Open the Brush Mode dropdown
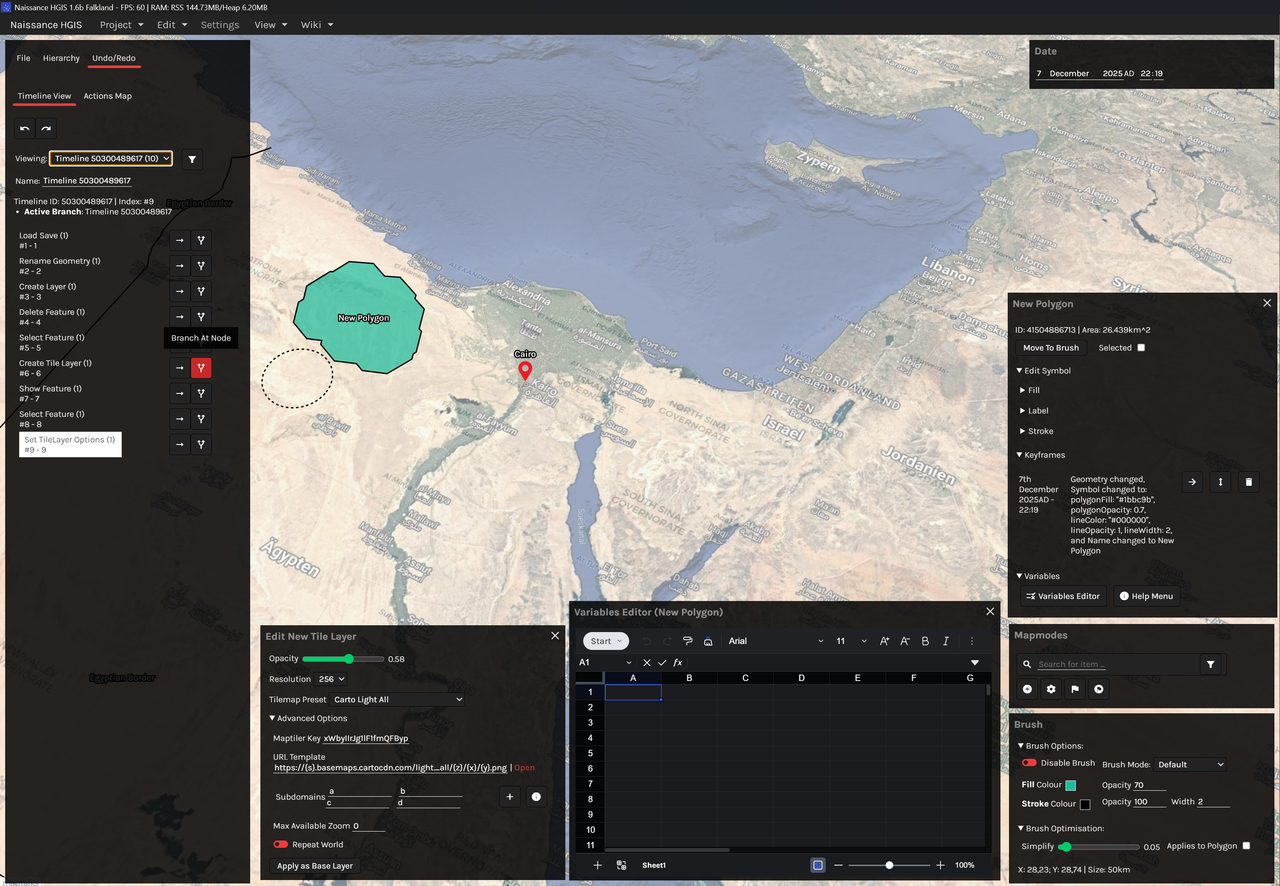The height and width of the screenshot is (886, 1280). click(1190, 764)
